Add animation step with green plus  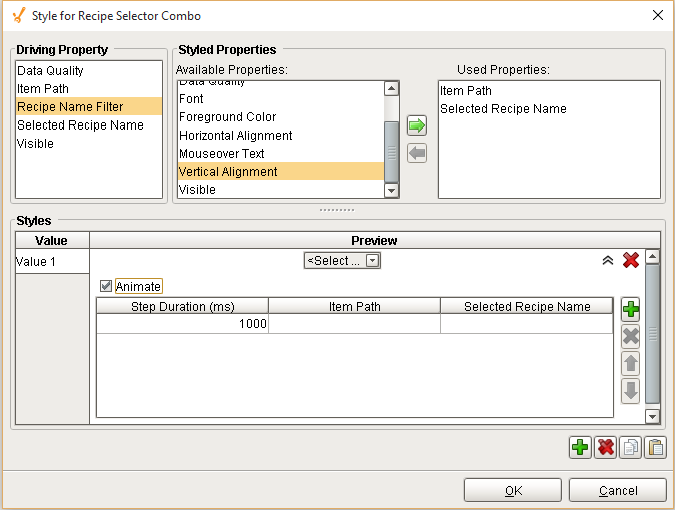630,309
